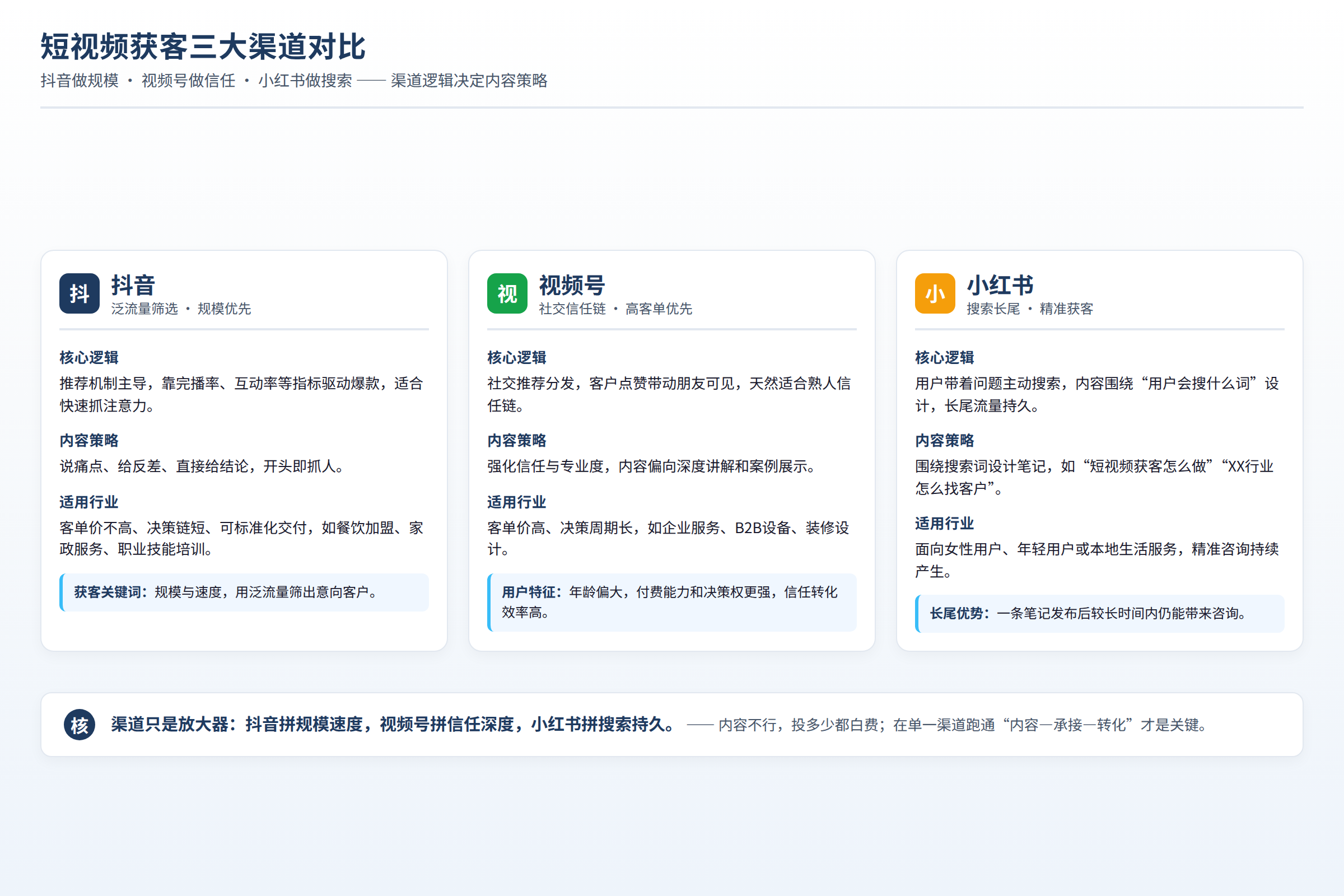
Task: Click the 小红书 card heading
Action: tap(1000, 284)
